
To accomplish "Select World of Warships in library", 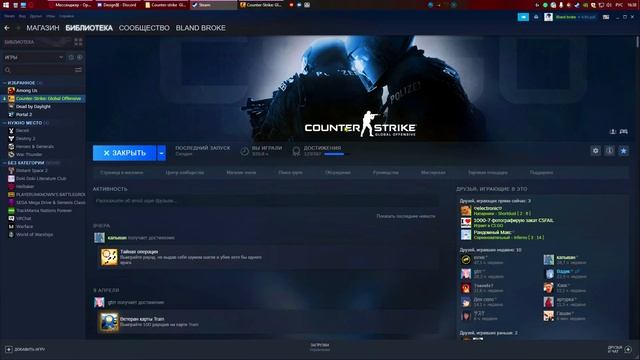I will [x=34, y=235].
